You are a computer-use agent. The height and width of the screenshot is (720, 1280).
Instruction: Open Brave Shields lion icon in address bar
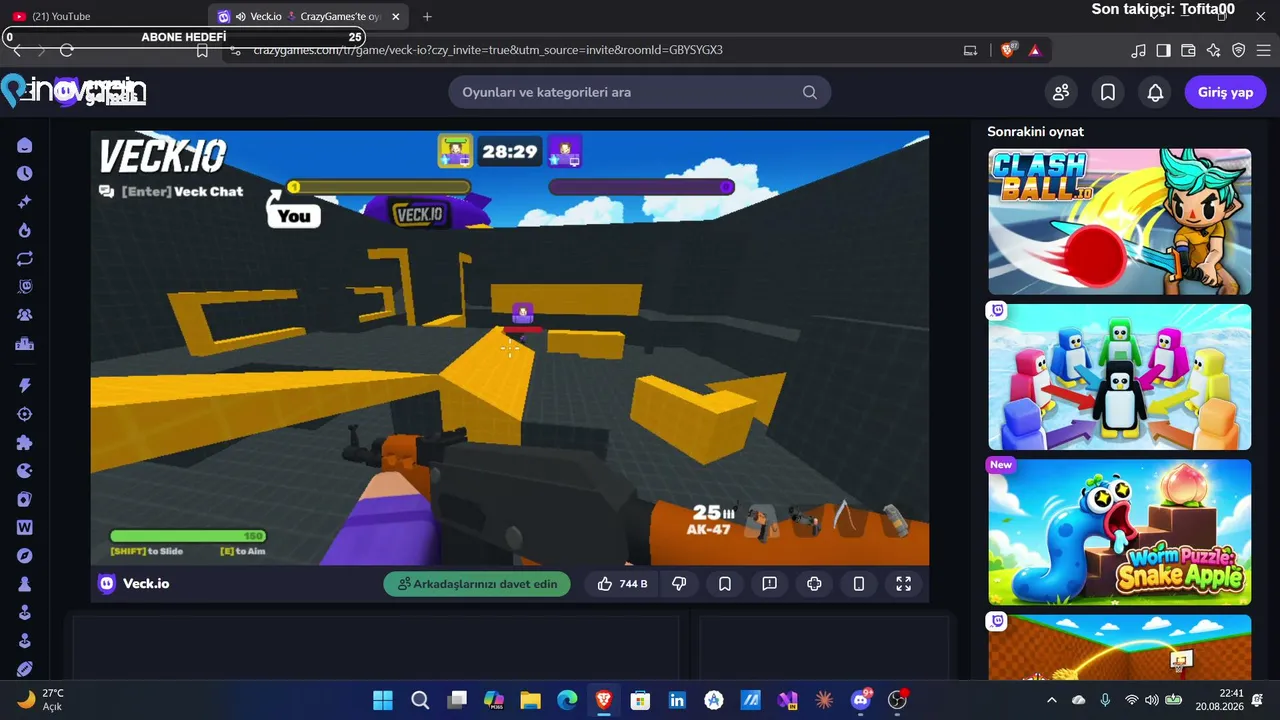[x=1008, y=50]
